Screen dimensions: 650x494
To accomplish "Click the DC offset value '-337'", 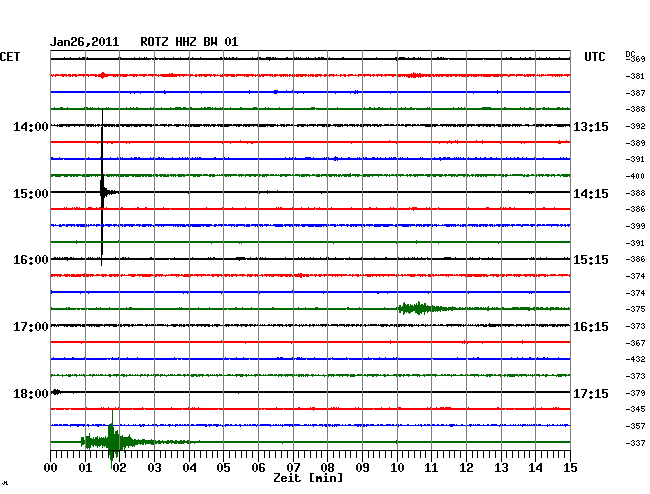I will click(x=635, y=443).
